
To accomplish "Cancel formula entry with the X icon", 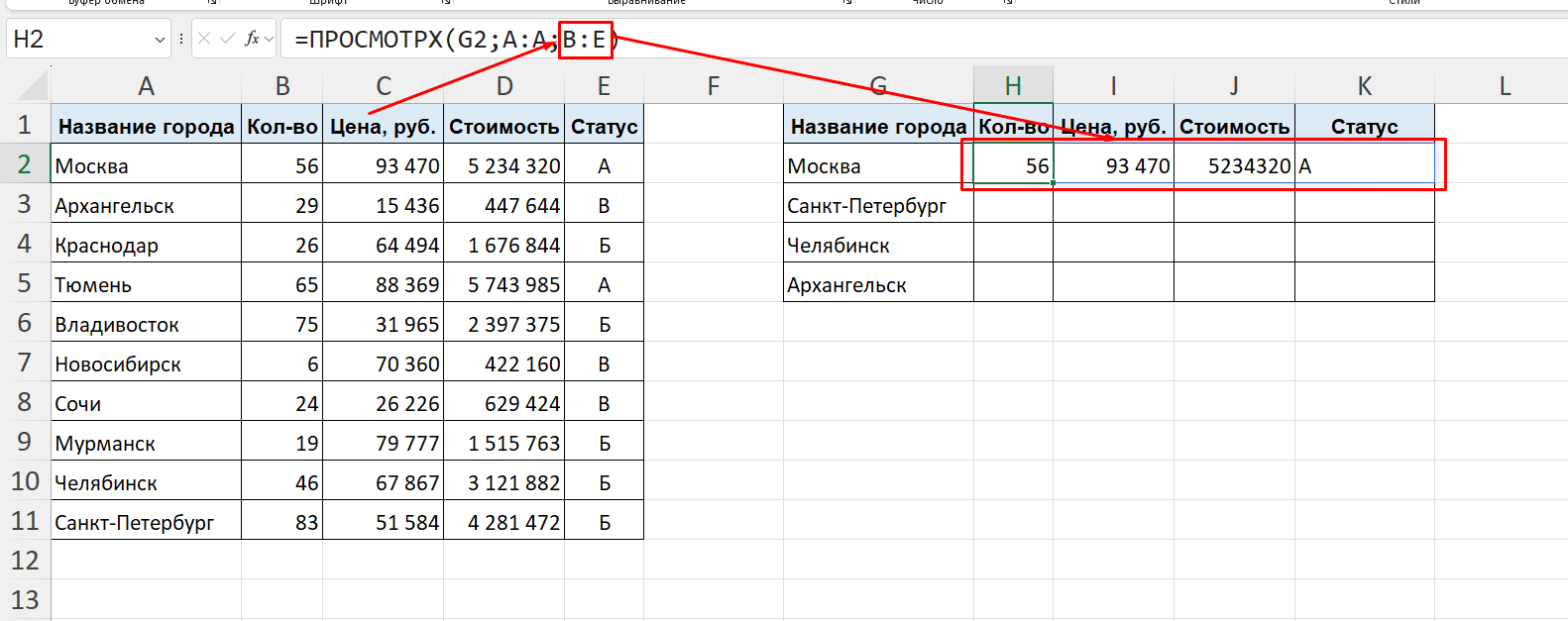I will [x=204, y=39].
